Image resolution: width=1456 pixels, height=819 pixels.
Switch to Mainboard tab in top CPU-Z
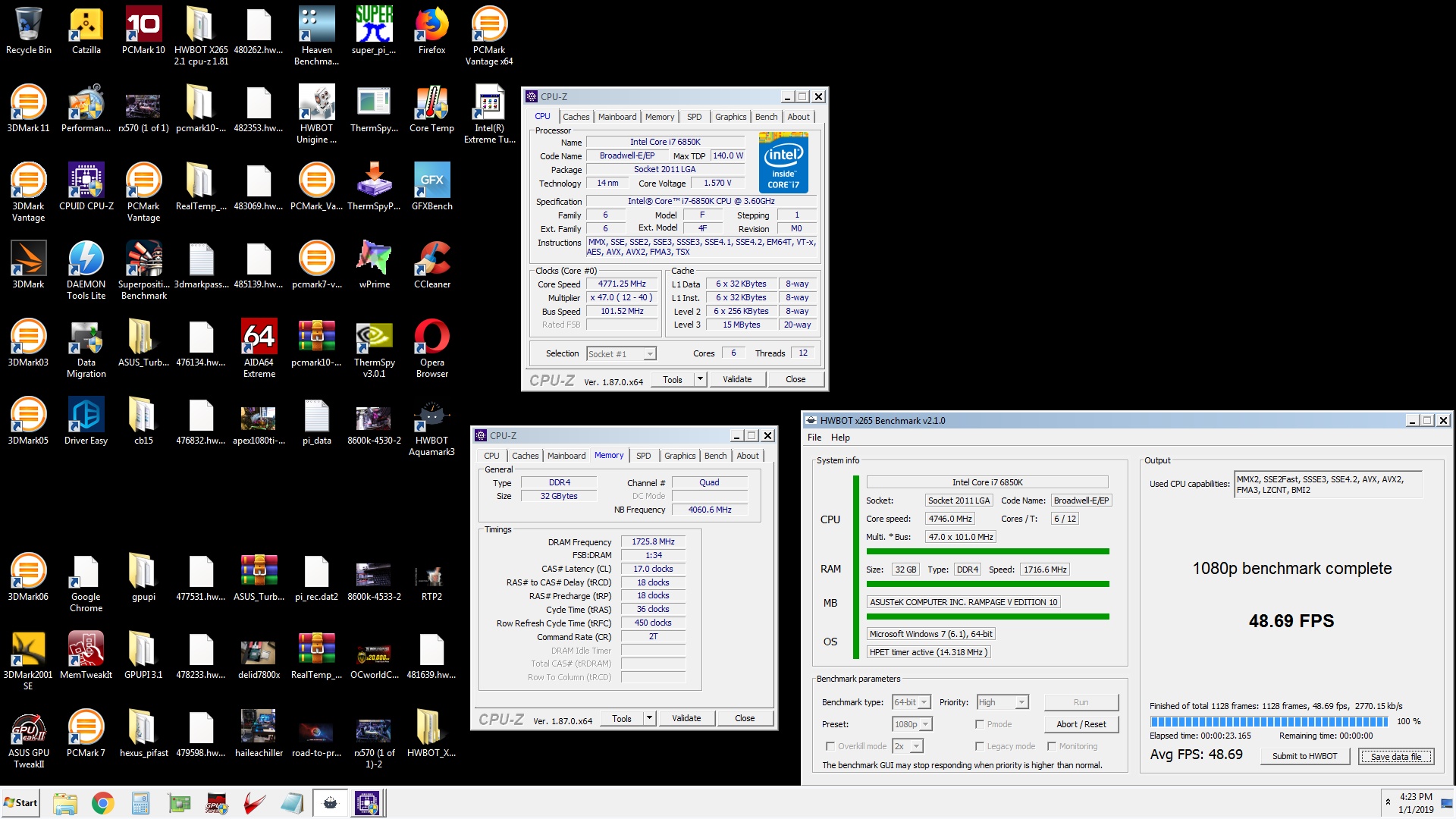(x=617, y=117)
